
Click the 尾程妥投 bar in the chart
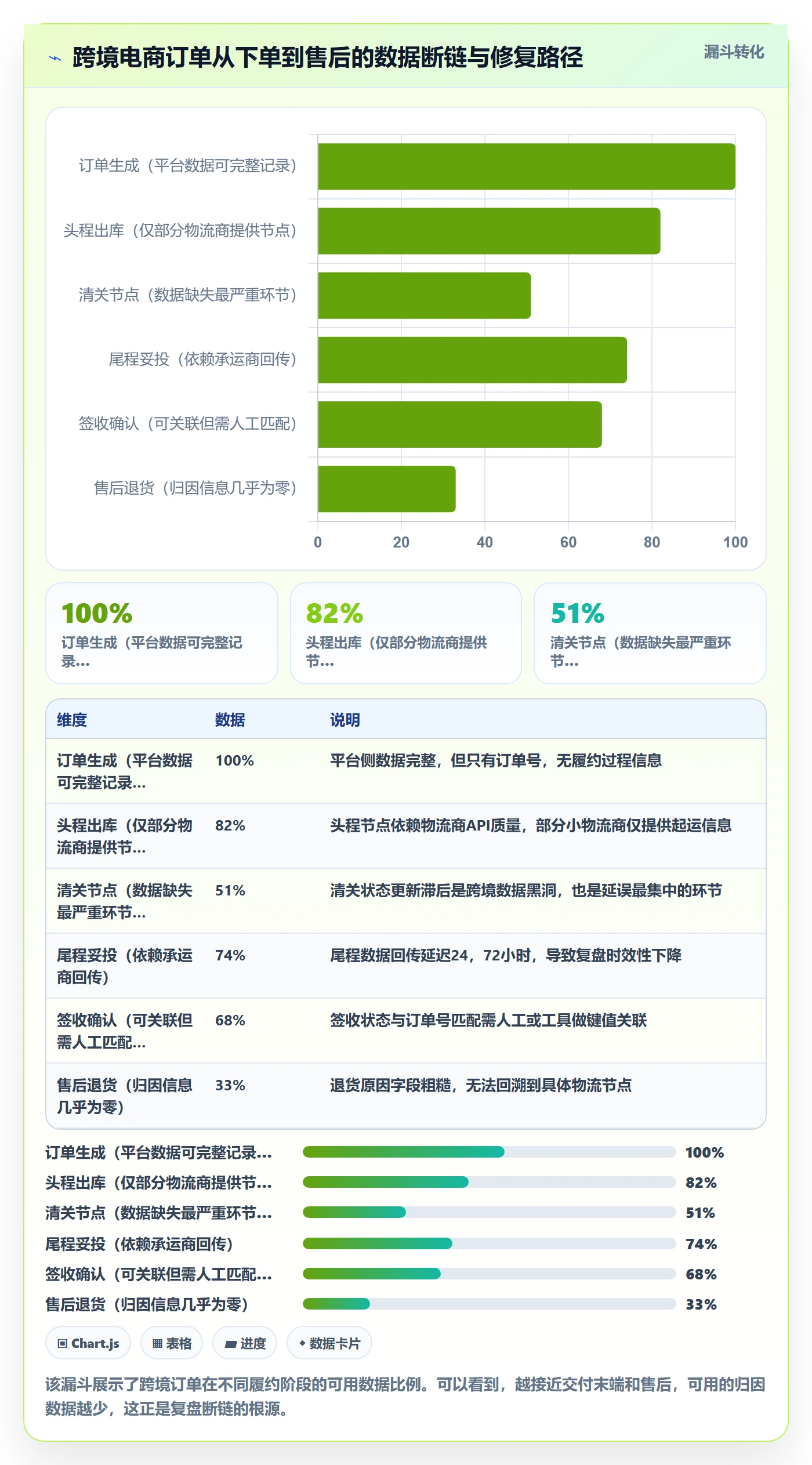coord(472,360)
